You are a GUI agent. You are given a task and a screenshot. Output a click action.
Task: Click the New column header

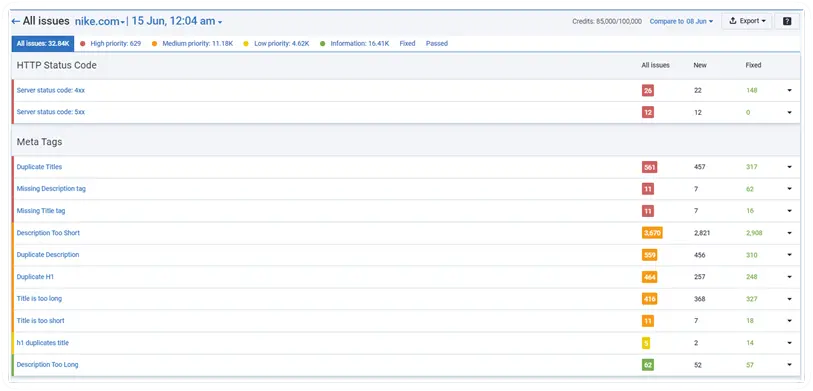click(x=700, y=65)
